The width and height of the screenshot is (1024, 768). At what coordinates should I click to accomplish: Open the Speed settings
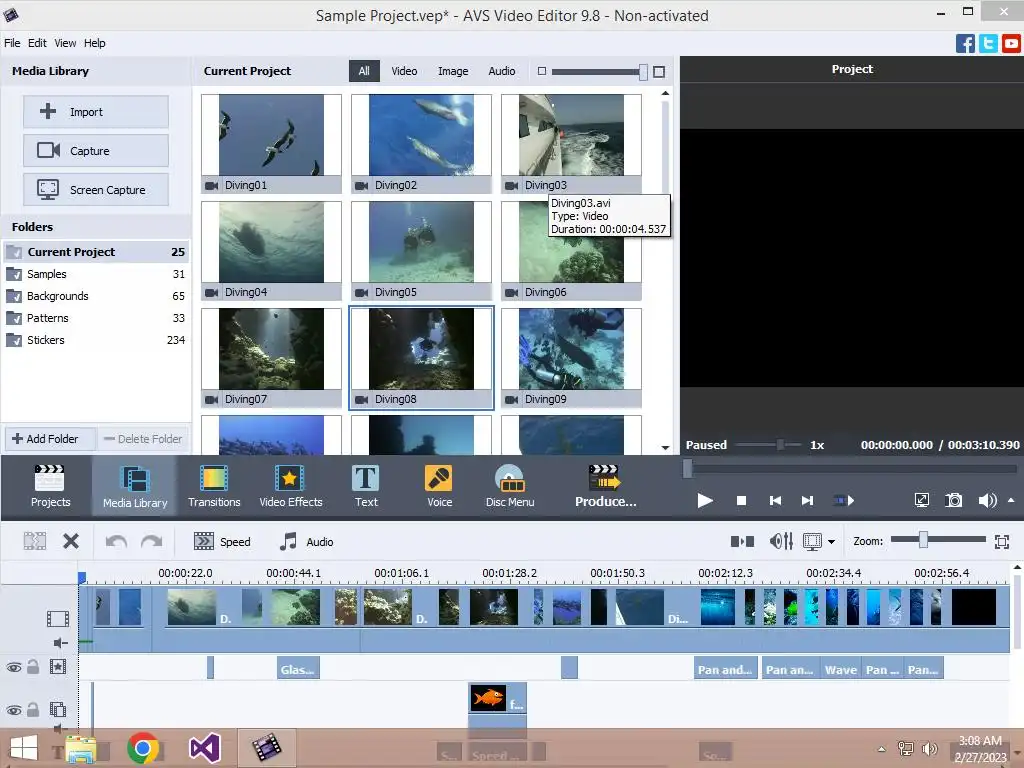click(222, 541)
